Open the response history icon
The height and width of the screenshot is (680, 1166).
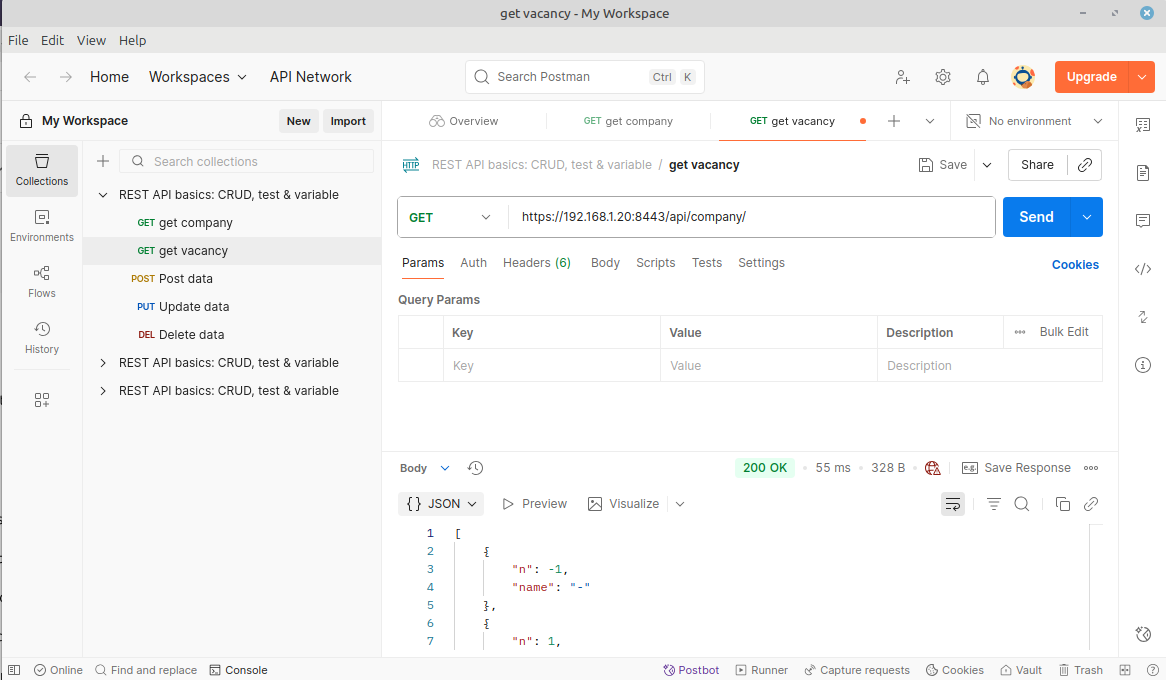tap(476, 468)
